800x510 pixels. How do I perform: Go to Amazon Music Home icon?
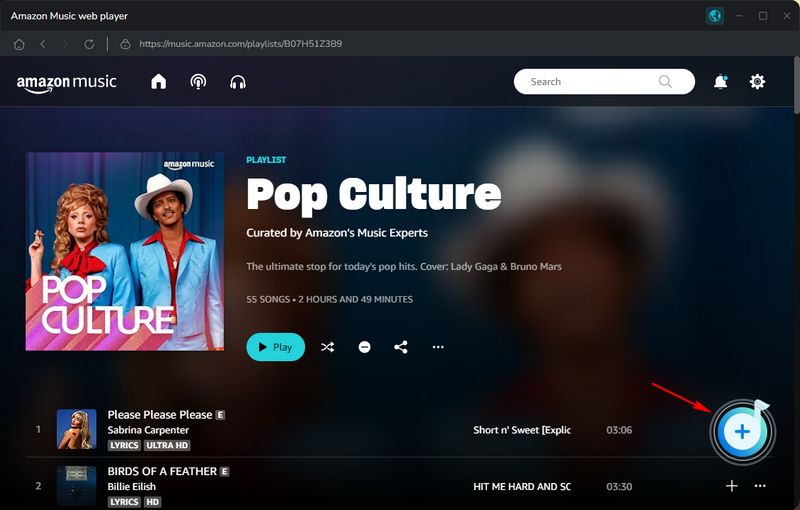tap(158, 82)
